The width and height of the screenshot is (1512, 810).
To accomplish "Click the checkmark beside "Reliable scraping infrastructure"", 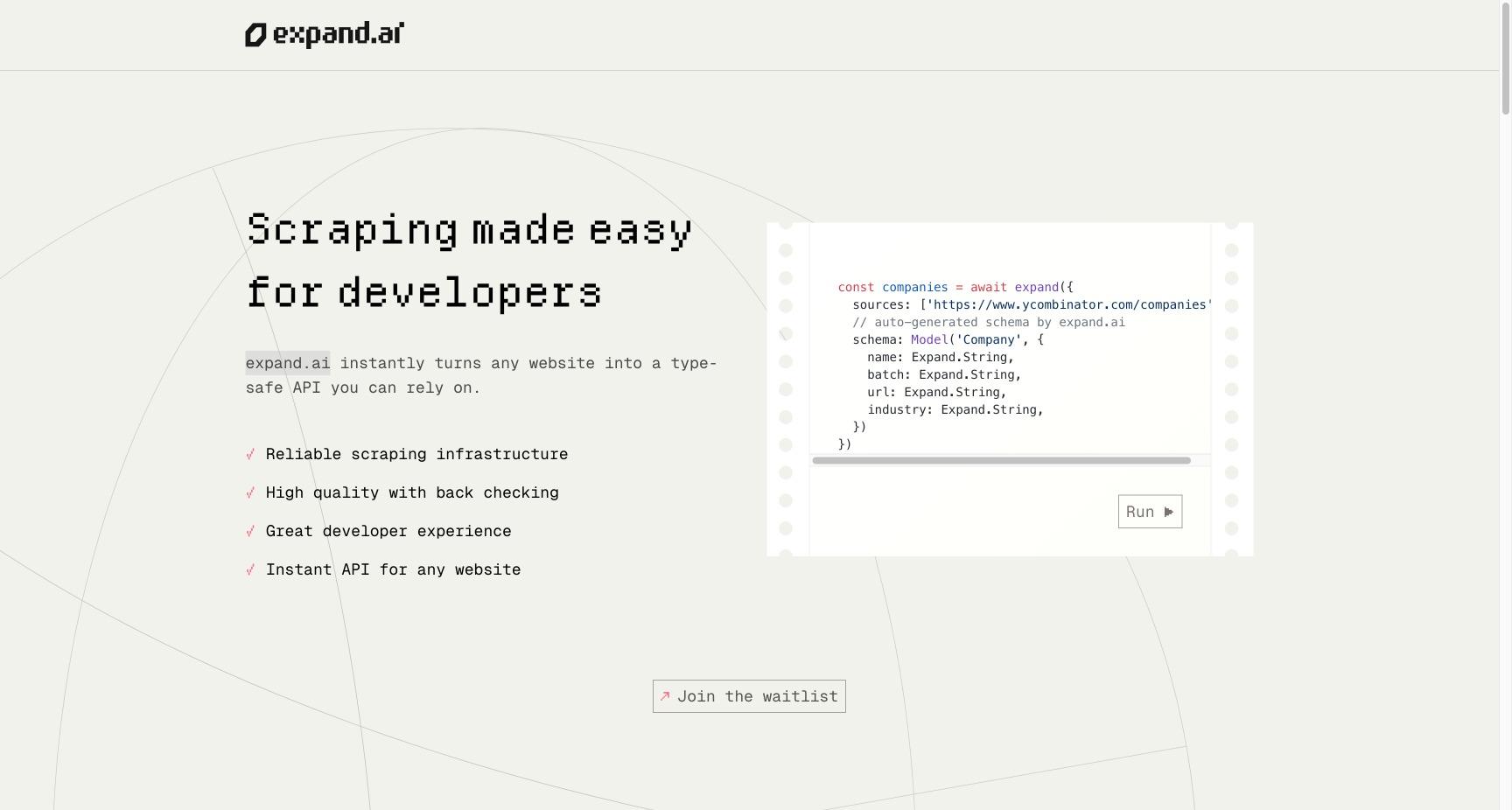I will (x=252, y=454).
